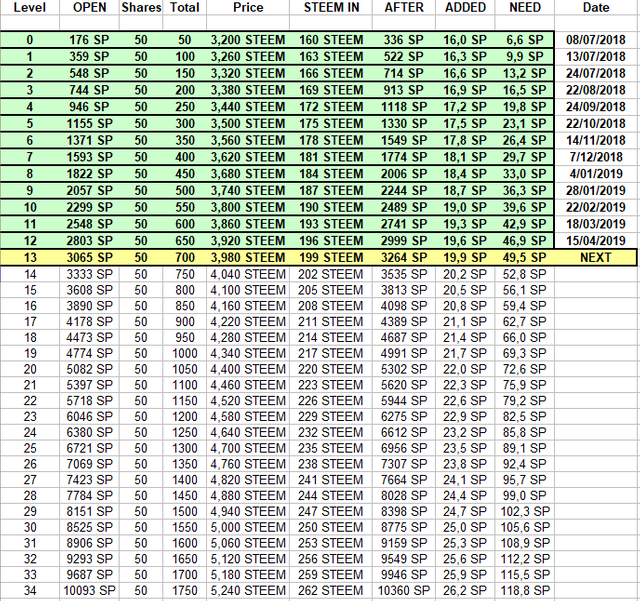Screen dimensions: 640x601
Task: Click date 08/07/2018
Action: pyautogui.click(x=596, y=40)
